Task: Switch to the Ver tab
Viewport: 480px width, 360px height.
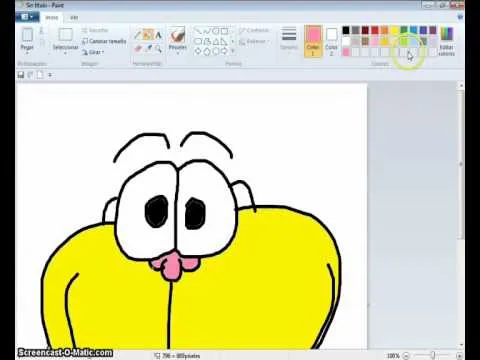Action: [x=74, y=17]
